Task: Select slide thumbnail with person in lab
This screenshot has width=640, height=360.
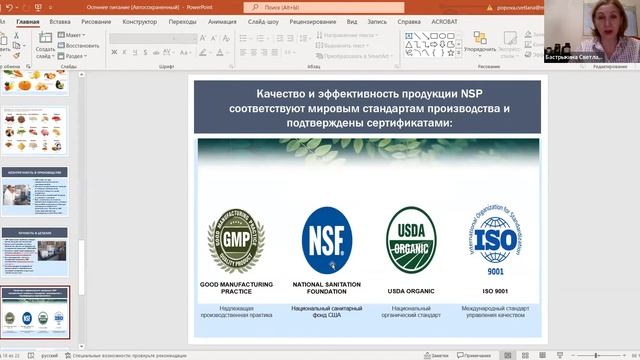Action: pos(34,191)
